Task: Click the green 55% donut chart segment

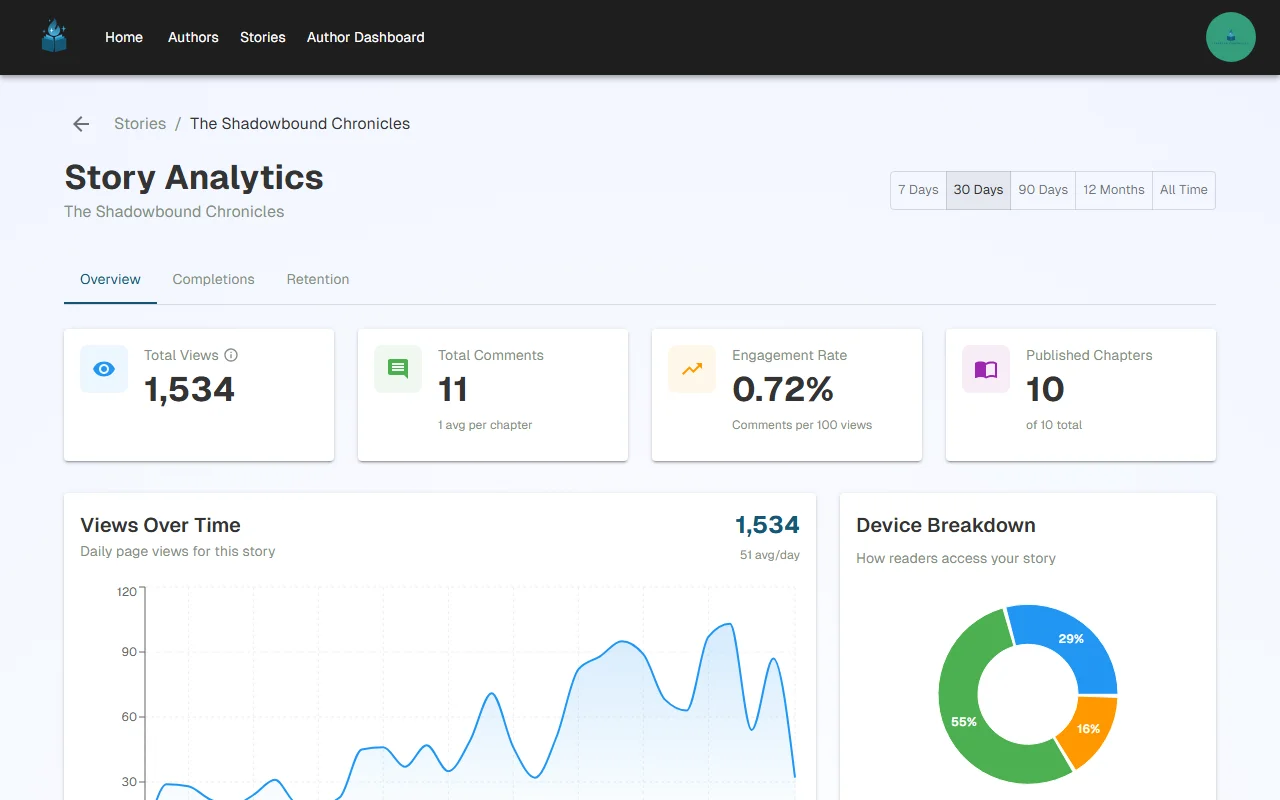Action: [x=963, y=720]
